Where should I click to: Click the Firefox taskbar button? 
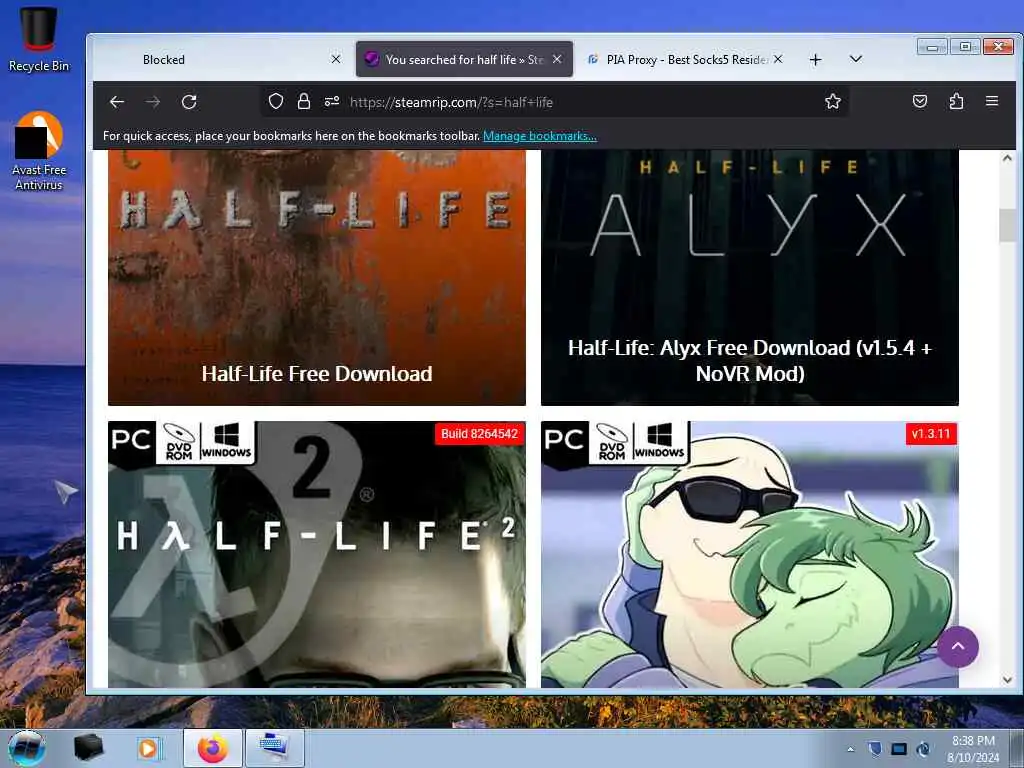212,748
